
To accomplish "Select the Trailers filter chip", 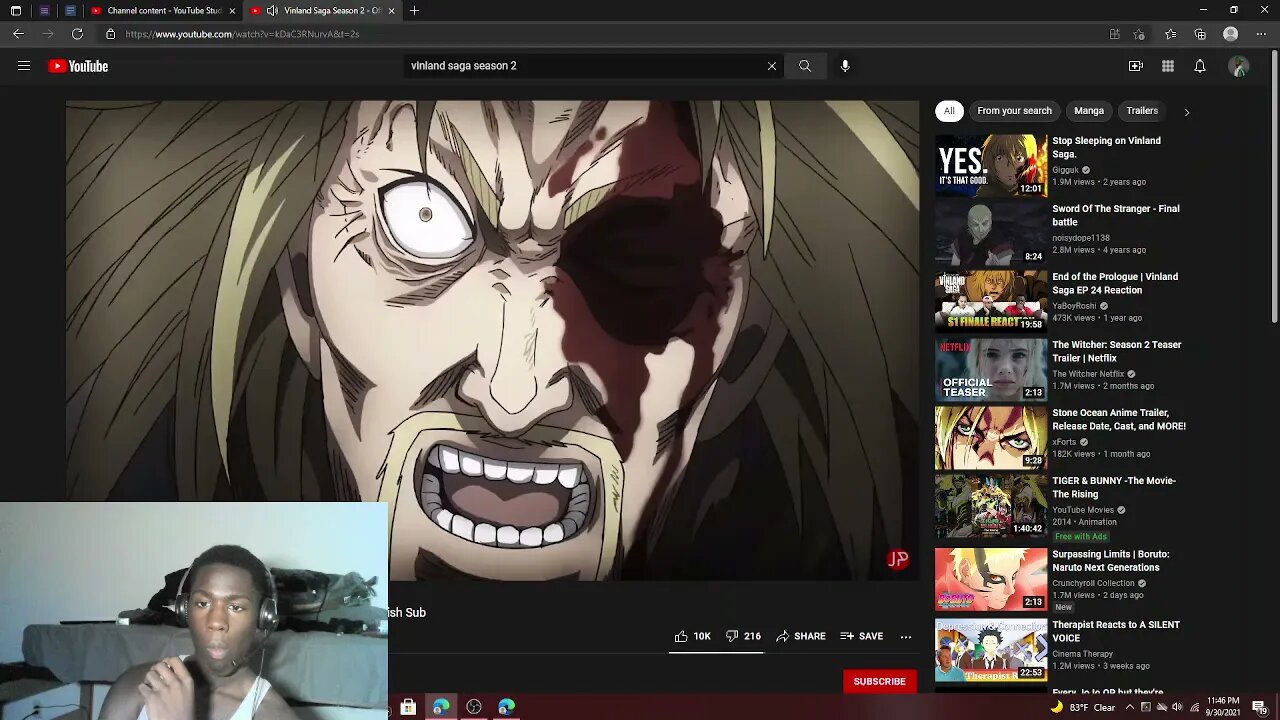I will tap(1142, 111).
